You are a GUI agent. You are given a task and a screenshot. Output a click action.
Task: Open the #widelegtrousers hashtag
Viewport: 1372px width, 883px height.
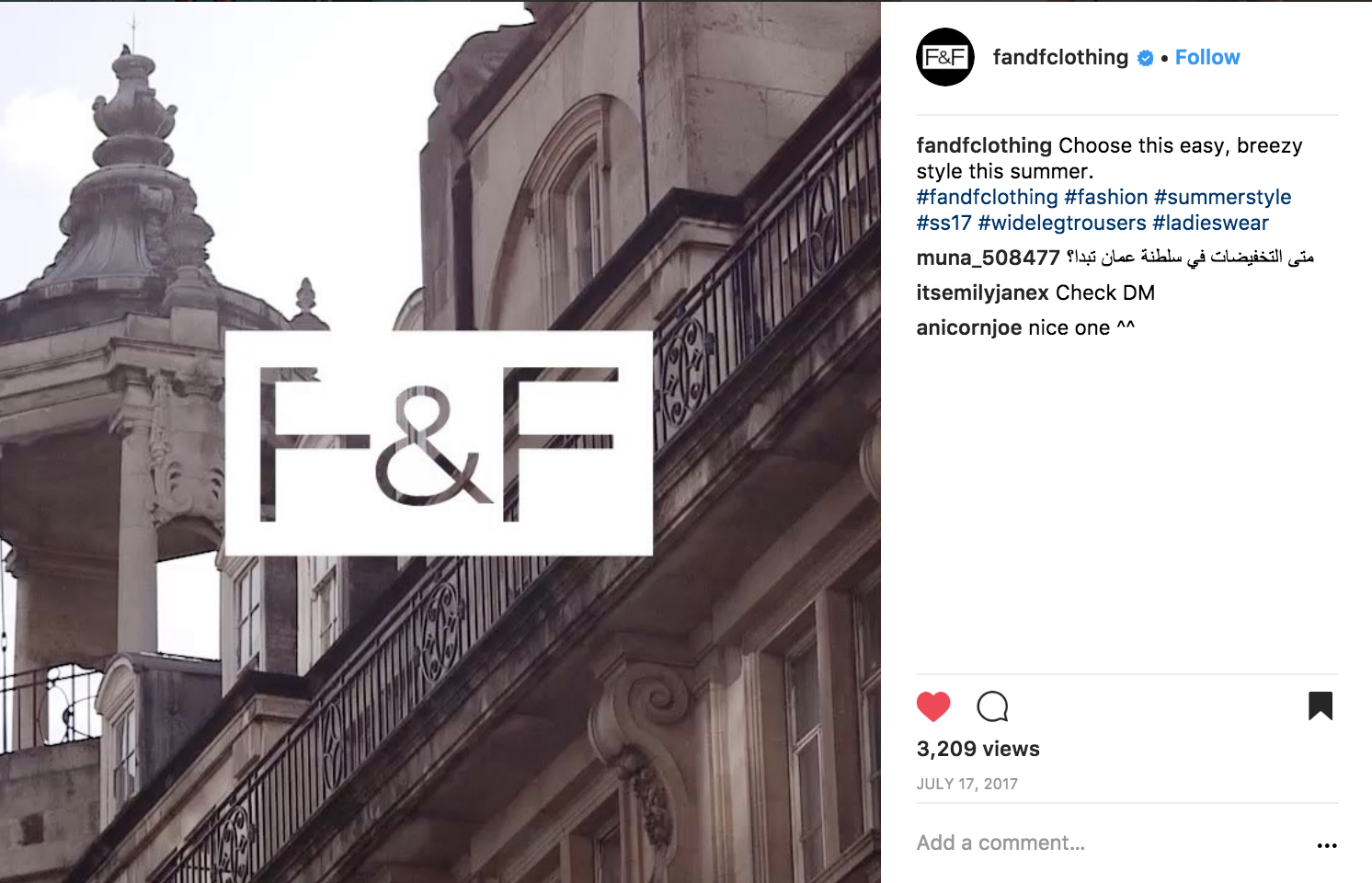point(1062,223)
